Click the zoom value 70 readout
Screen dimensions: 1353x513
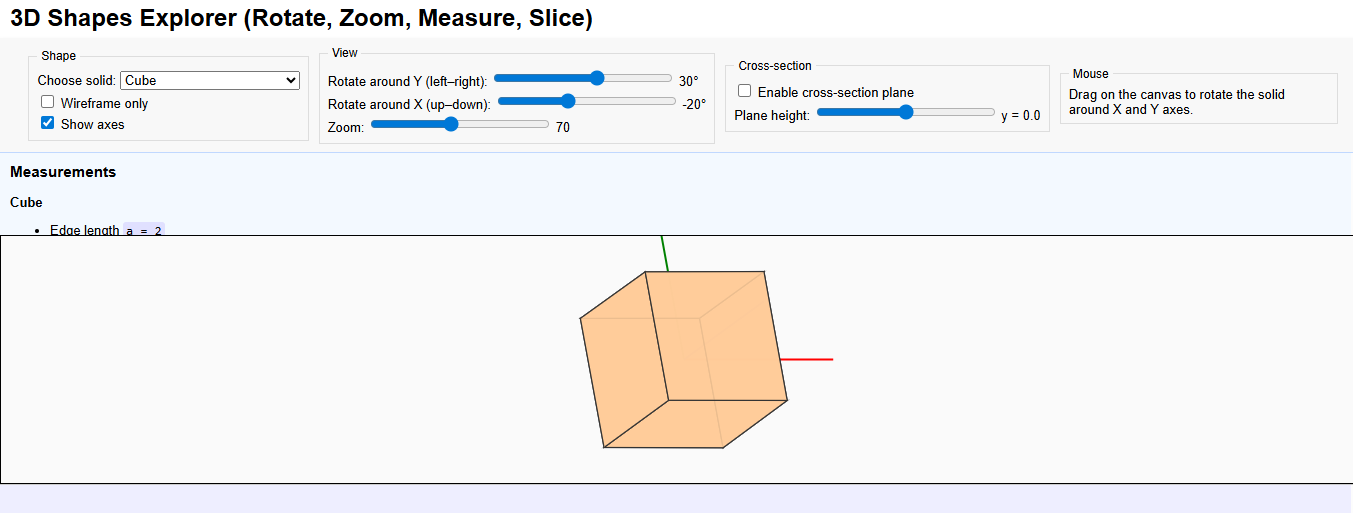click(x=563, y=127)
